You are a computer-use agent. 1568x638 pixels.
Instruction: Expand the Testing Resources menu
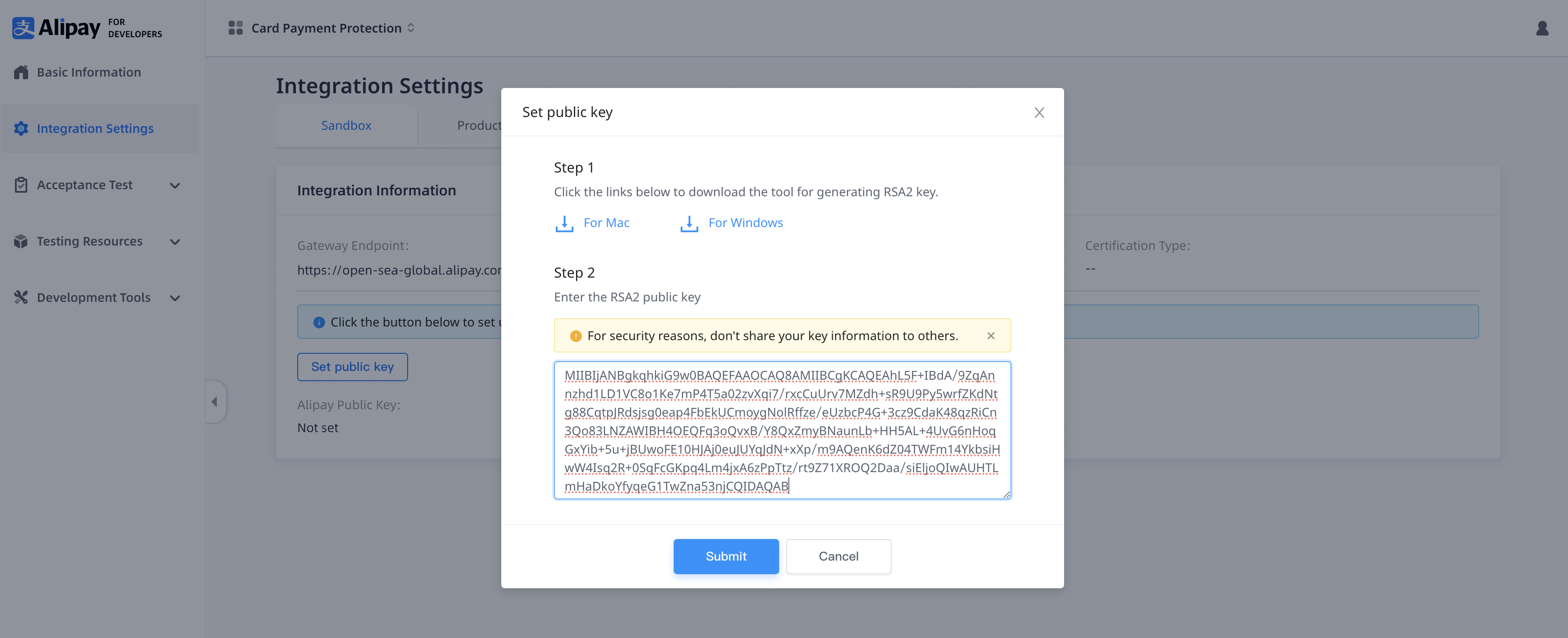(x=175, y=242)
